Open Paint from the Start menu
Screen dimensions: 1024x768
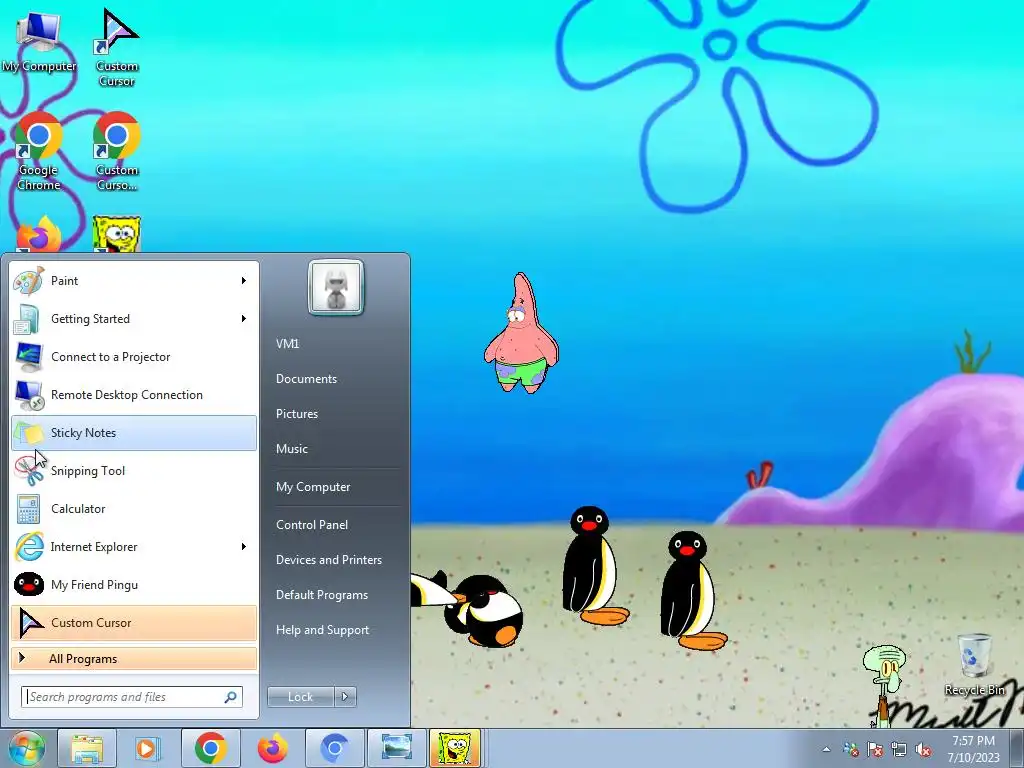click(x=134, y=281)
